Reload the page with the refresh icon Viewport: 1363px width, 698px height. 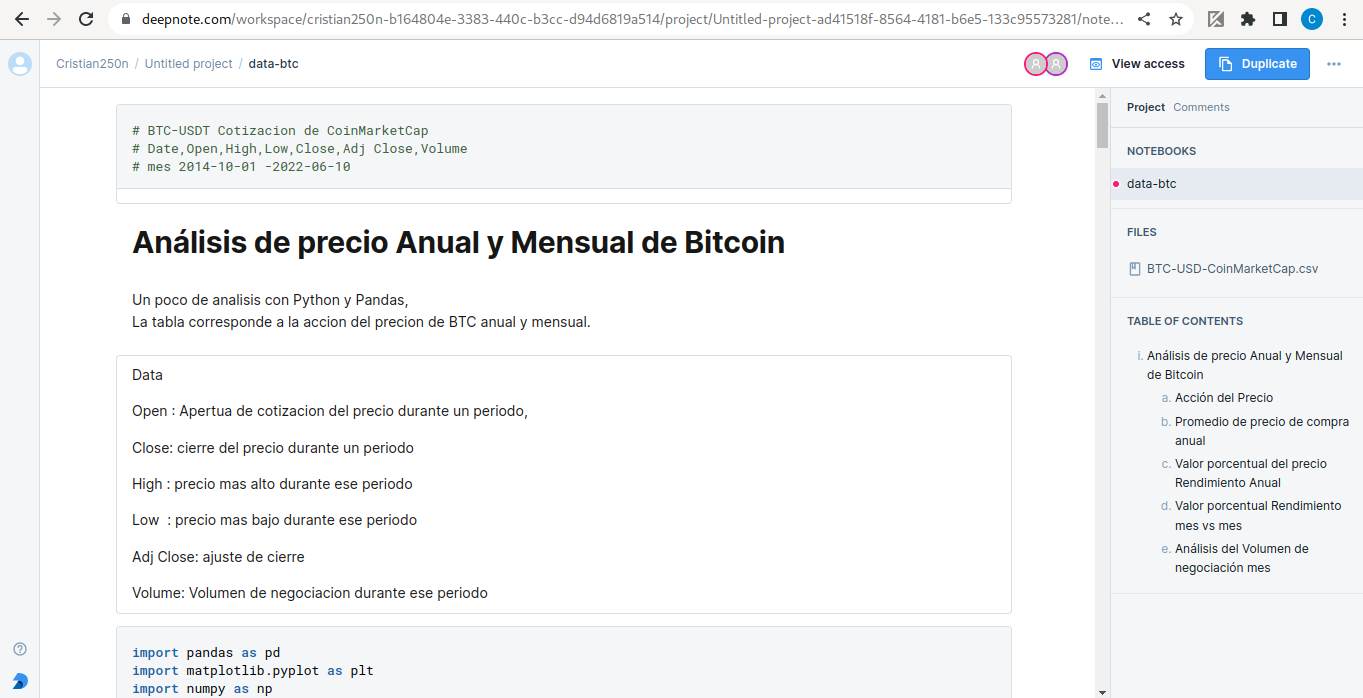[86, 19]
